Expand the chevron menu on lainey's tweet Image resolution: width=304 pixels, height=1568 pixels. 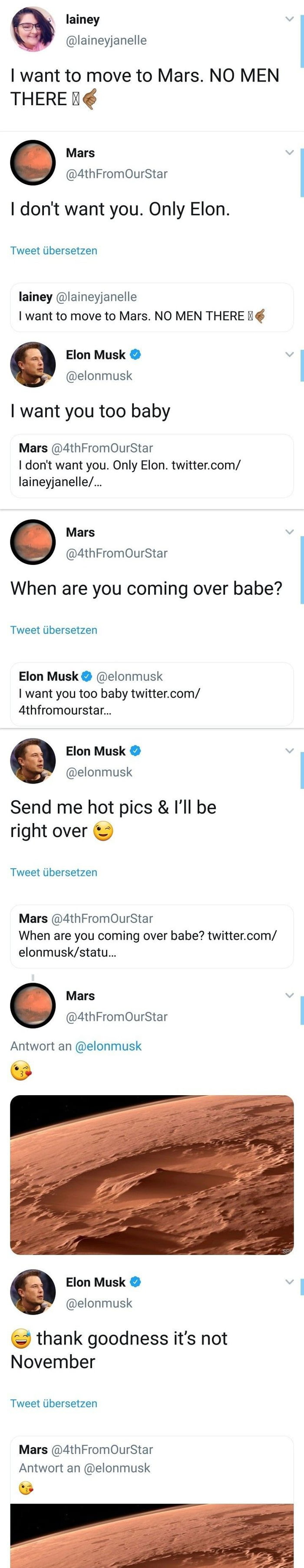pos(289,19)
